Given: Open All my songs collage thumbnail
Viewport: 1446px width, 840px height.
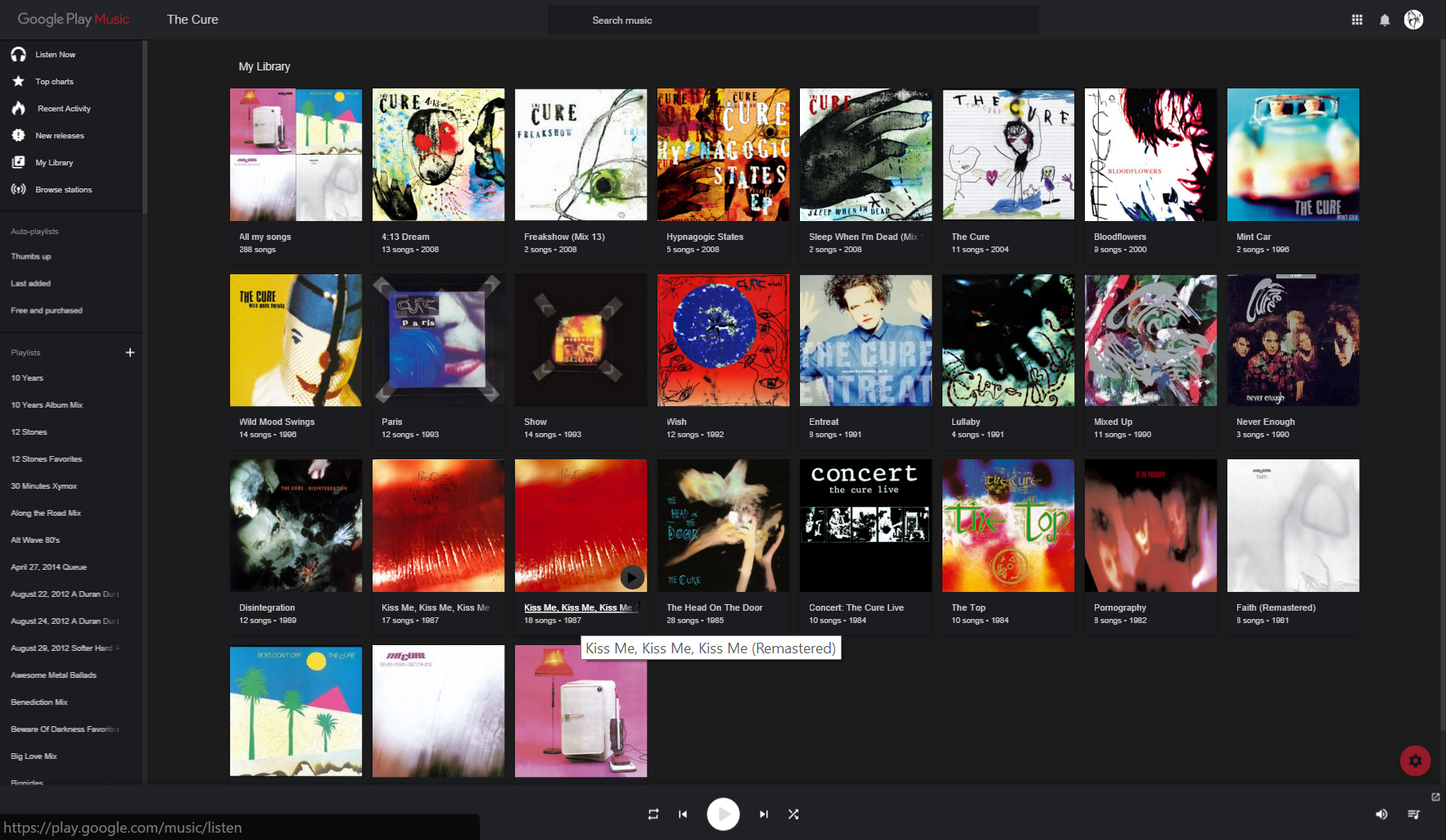Looking at the screenshot, I should click(x=296, y=155).
